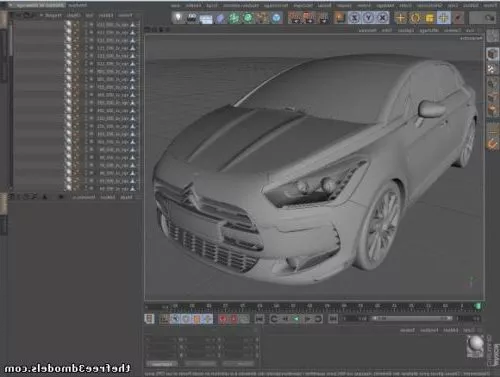Open render settings clapper icon

coord(295,18)
